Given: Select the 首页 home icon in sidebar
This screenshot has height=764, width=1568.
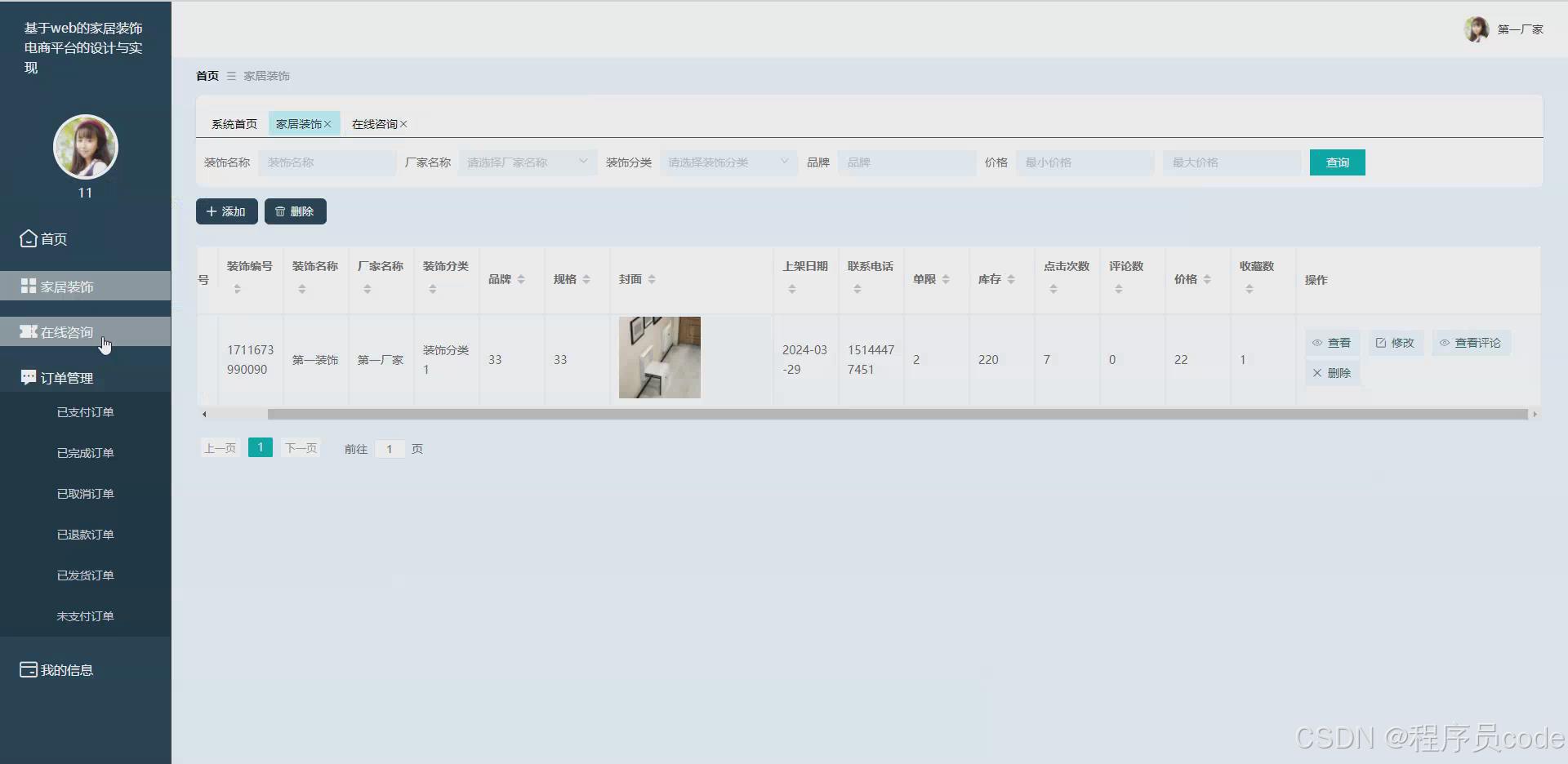Looking at the screenshot, I should (27, 238).
